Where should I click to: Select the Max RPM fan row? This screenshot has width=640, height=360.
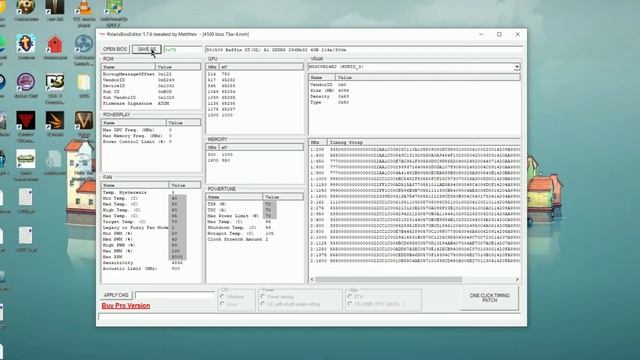pyautogui.click(x=151, y=257)
